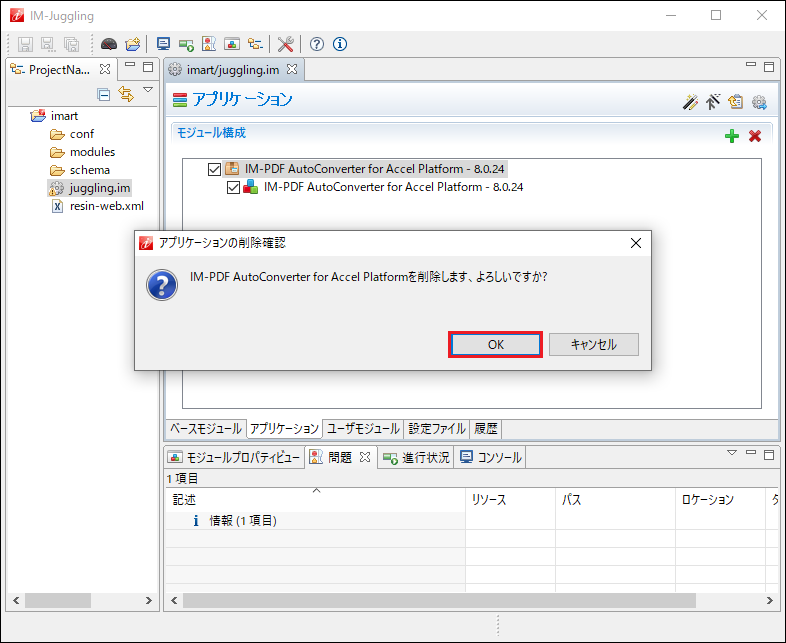Click the open project folder icon
Image resolution: width=786 pixels, height=643 pixels.
tap(133, 44)
